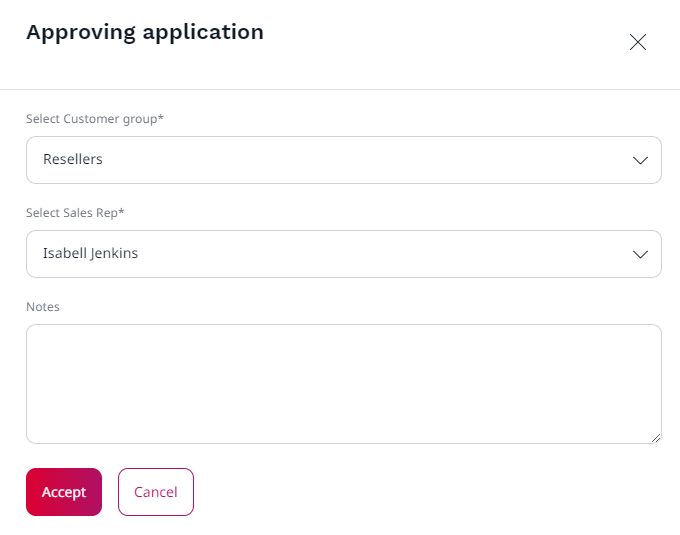Open the Select Customer group dropdown

[343, 160]
